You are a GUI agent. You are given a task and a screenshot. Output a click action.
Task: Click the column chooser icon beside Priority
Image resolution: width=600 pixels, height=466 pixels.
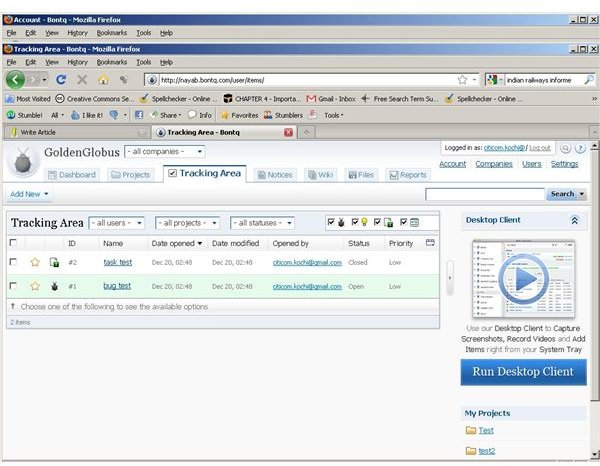(x=430, y=243)
